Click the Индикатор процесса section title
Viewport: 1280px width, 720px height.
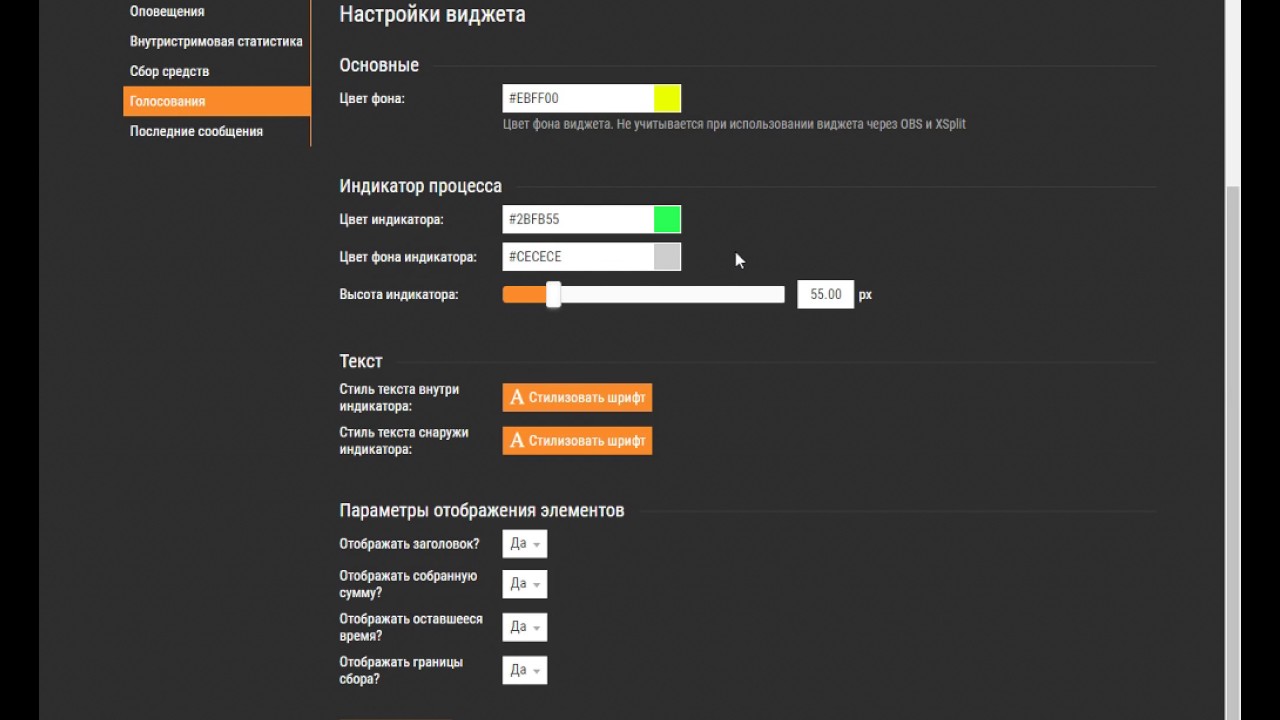(420, 186)
